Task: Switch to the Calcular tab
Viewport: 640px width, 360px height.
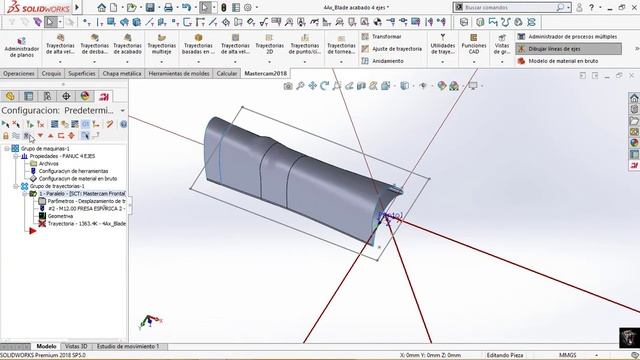Action: (x=227, y=73)
